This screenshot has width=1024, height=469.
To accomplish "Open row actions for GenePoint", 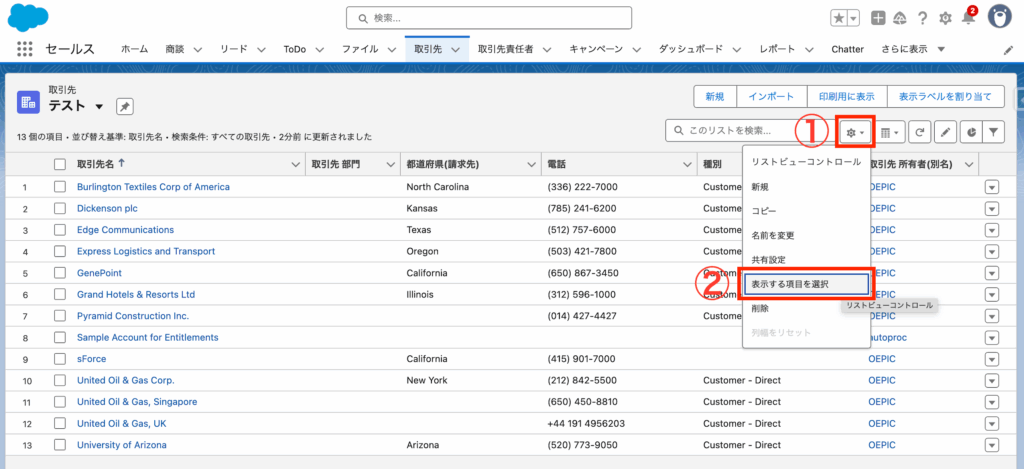I will click(991, 273).
